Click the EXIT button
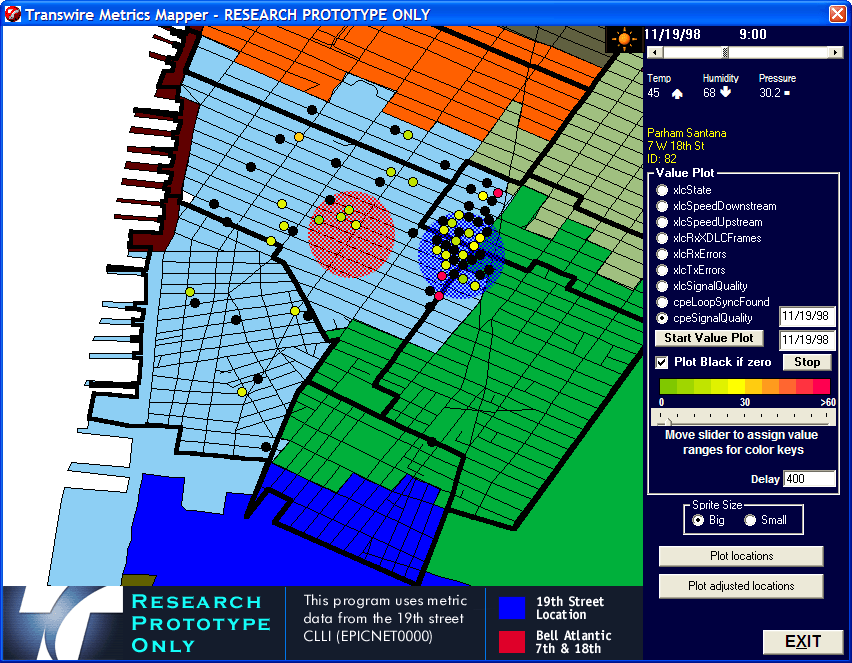Screen dimensions: 852x663 point(803,642)
